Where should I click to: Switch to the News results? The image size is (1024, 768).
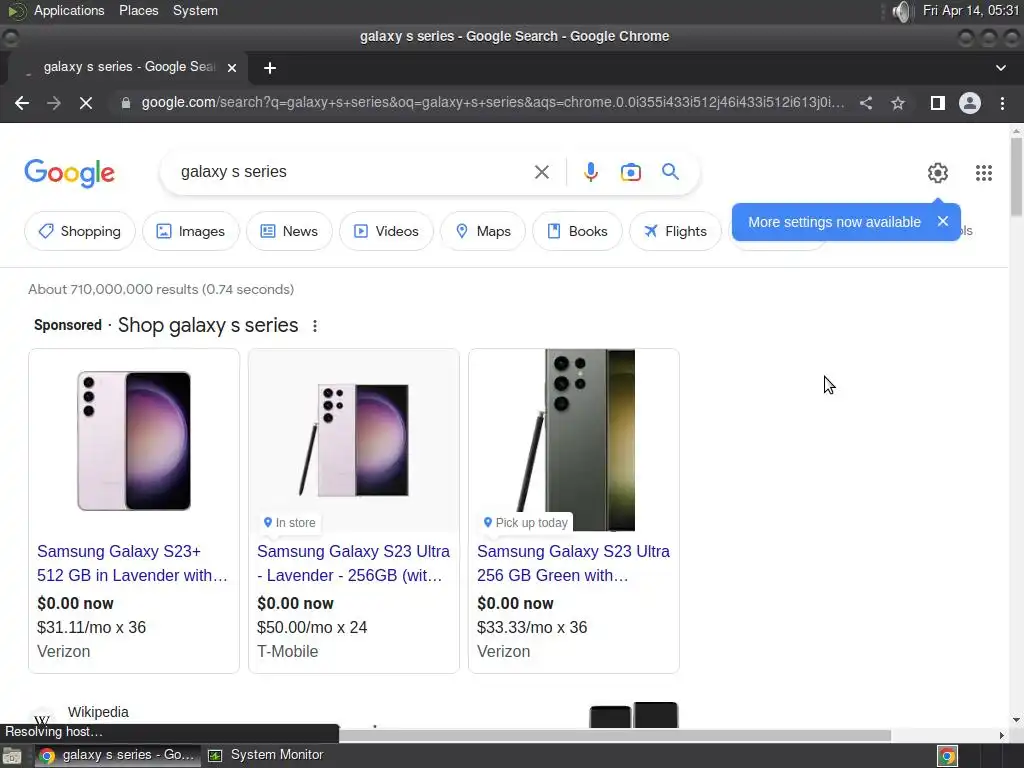289,231
